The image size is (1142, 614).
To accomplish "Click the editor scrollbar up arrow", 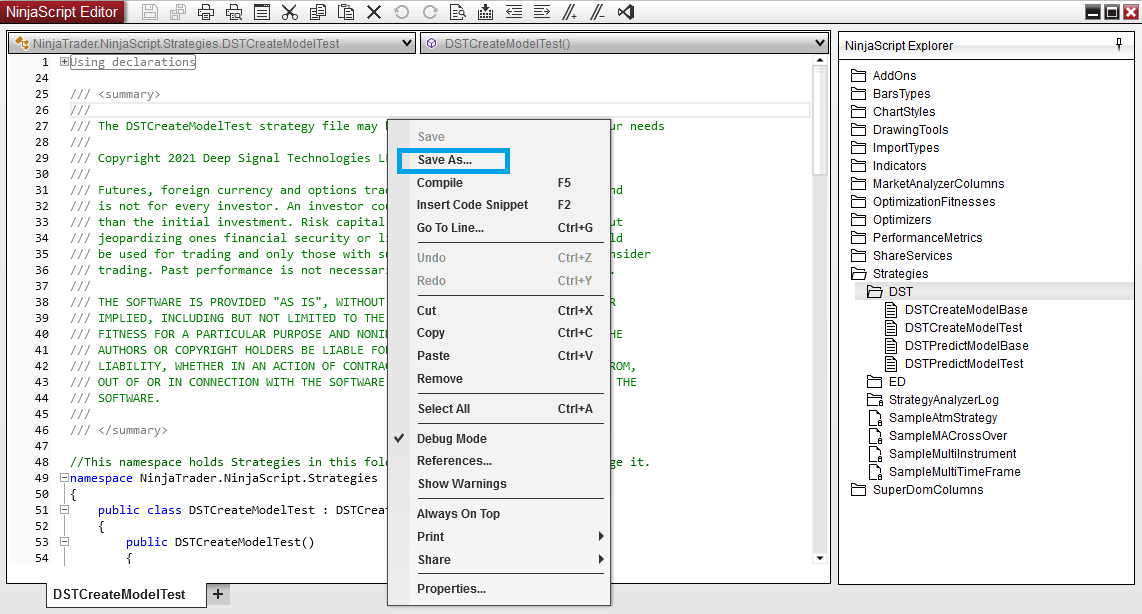I will [820, 60].
